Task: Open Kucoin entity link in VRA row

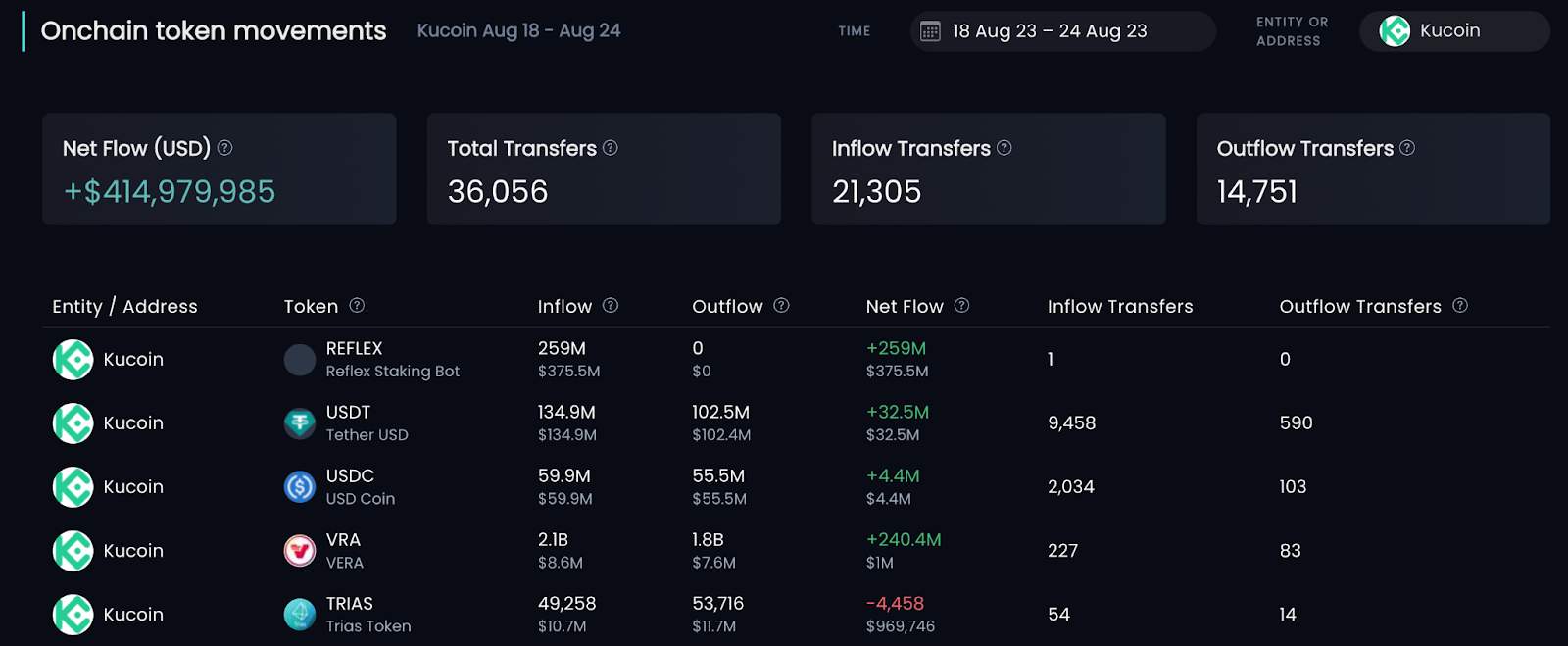Action: (133, 551)
